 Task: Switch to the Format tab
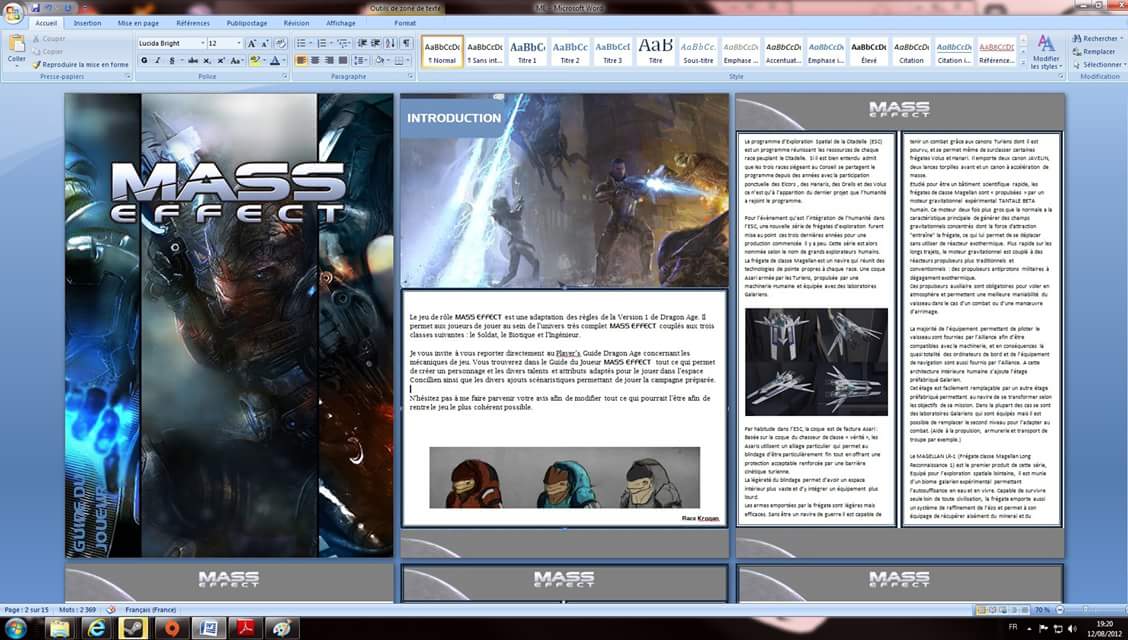point(405,23)
